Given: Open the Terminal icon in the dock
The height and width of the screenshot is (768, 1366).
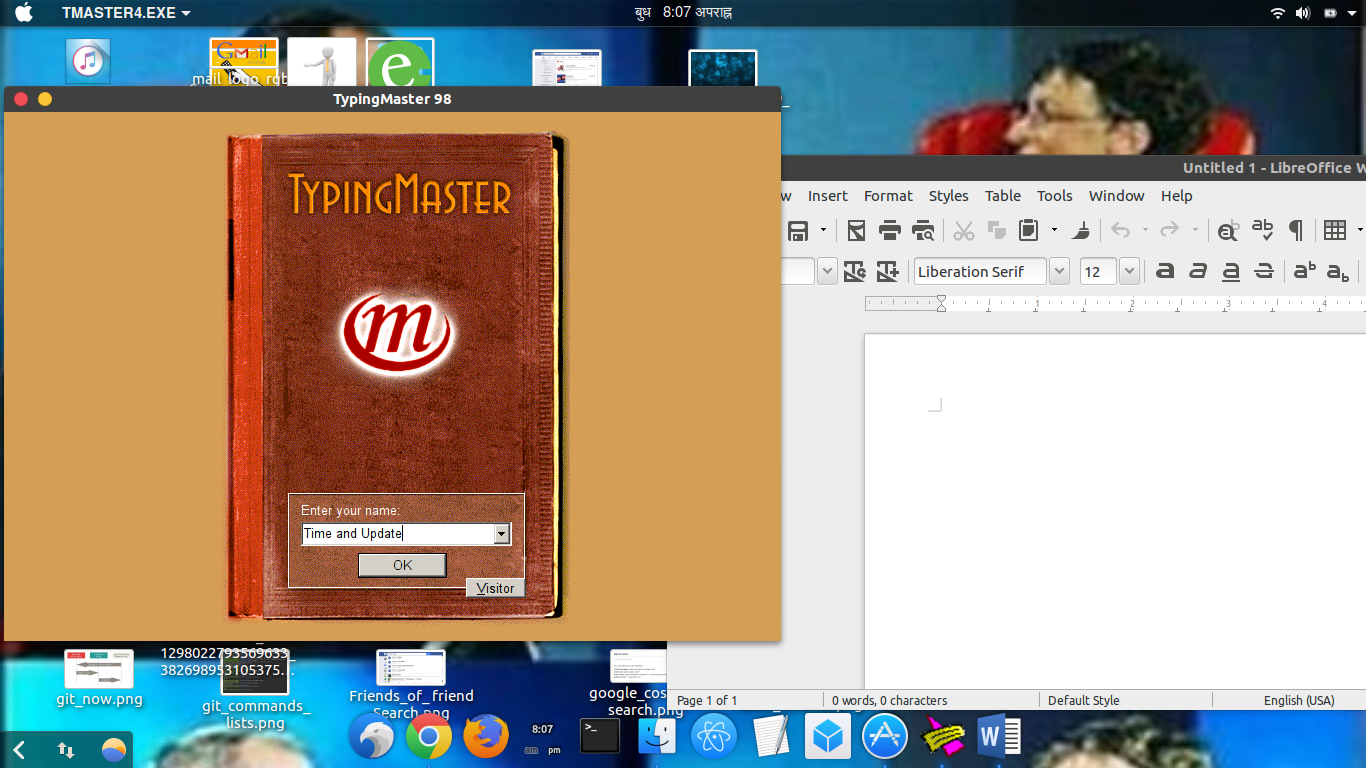Looking at the screenshot, I should click(x=600, y=736).
